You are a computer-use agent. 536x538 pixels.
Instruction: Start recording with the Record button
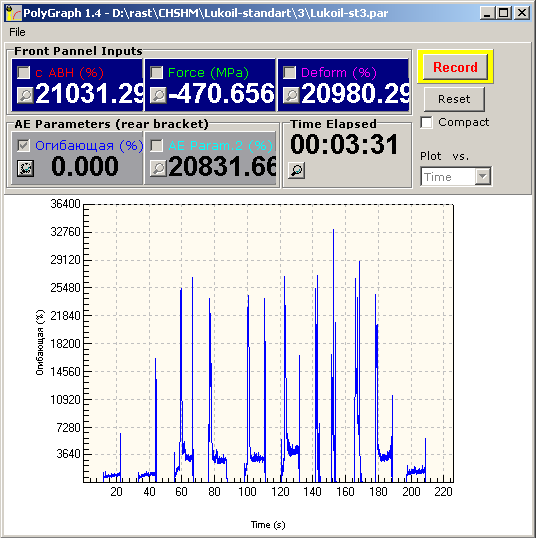pyautogui.click(x=455, y=67)
